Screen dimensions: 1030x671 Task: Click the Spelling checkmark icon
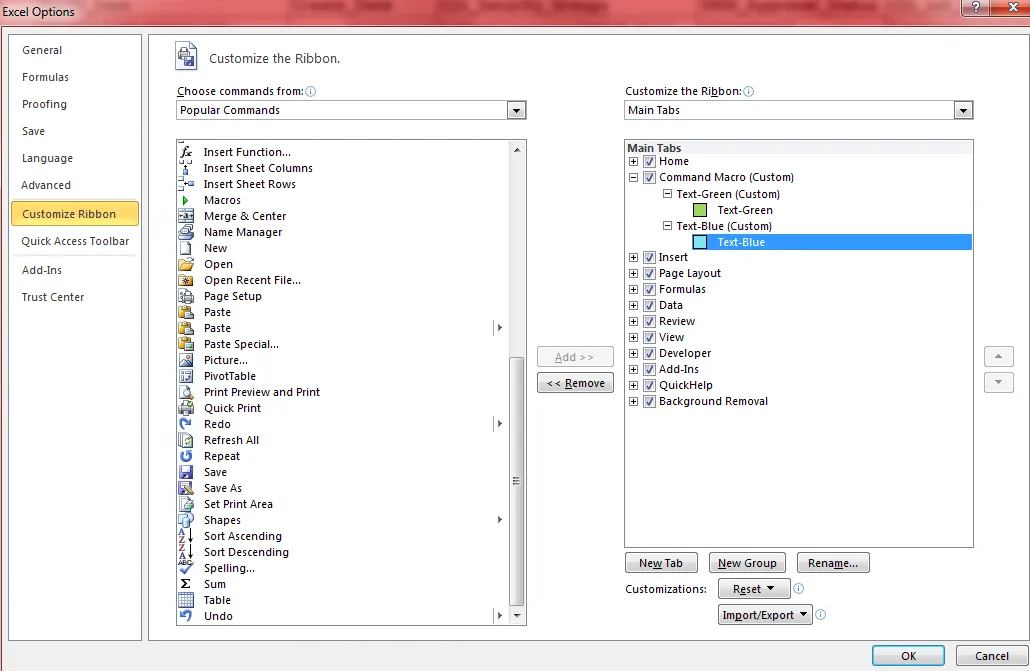click(187, 568)
